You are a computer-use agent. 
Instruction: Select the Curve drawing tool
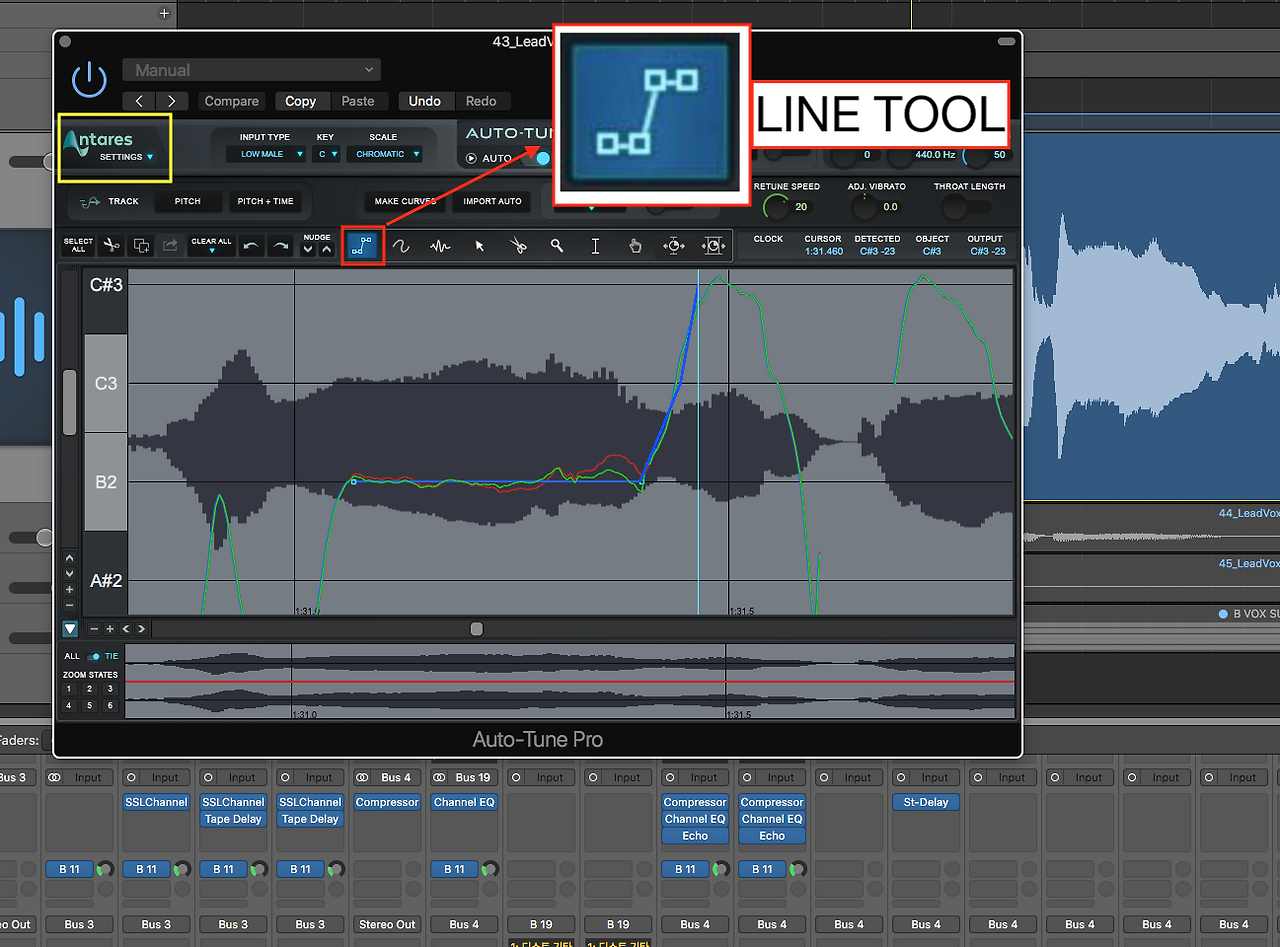[401, 246]
